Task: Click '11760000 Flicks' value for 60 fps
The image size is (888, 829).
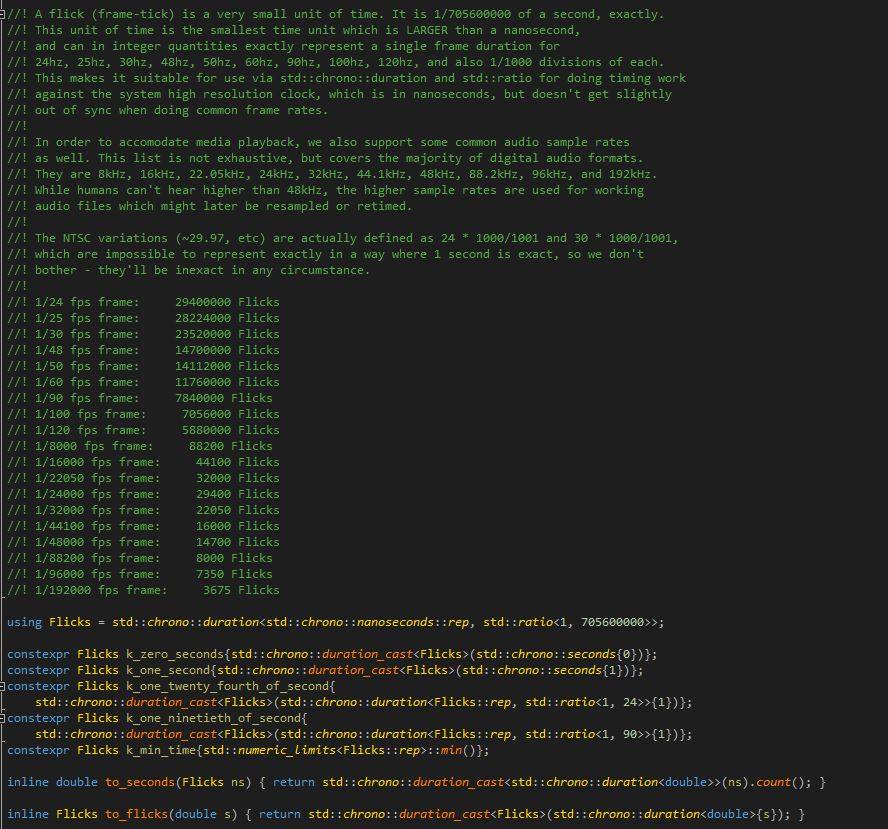Action: (227, 382)
